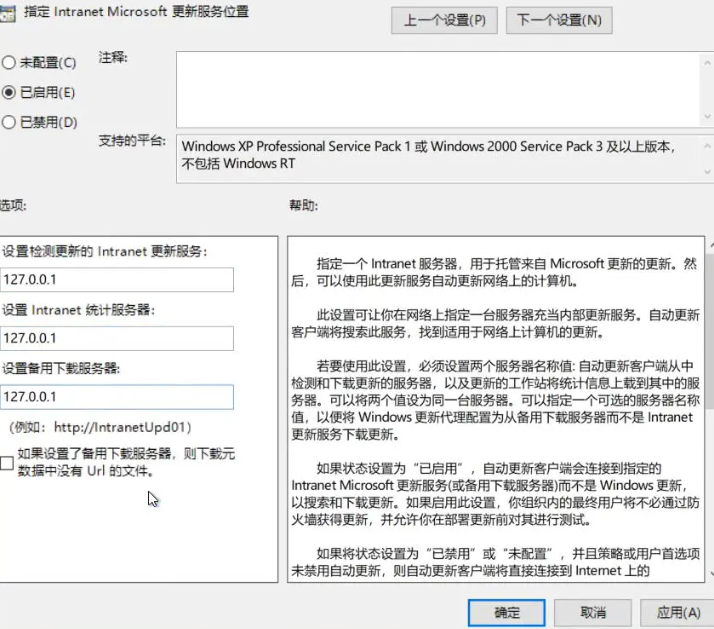Click inside the 注释 comment text area
The image size is (714, 629).
(x=440, y=88)
